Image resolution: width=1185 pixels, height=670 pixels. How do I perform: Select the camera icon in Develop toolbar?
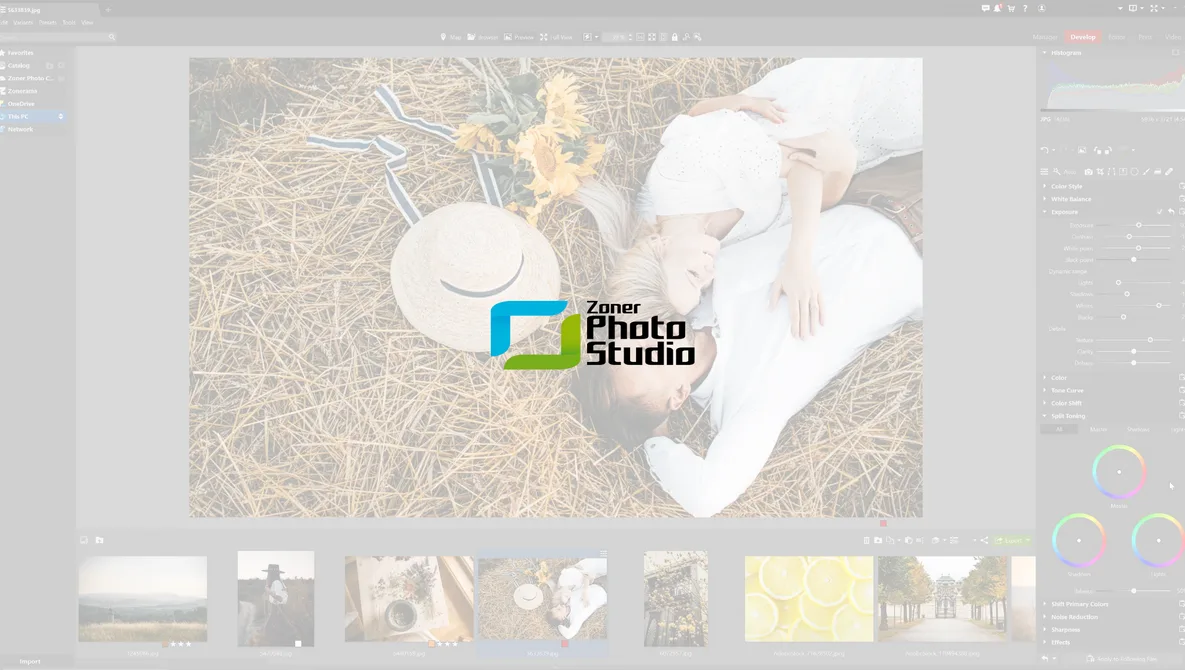[1088, 171]
